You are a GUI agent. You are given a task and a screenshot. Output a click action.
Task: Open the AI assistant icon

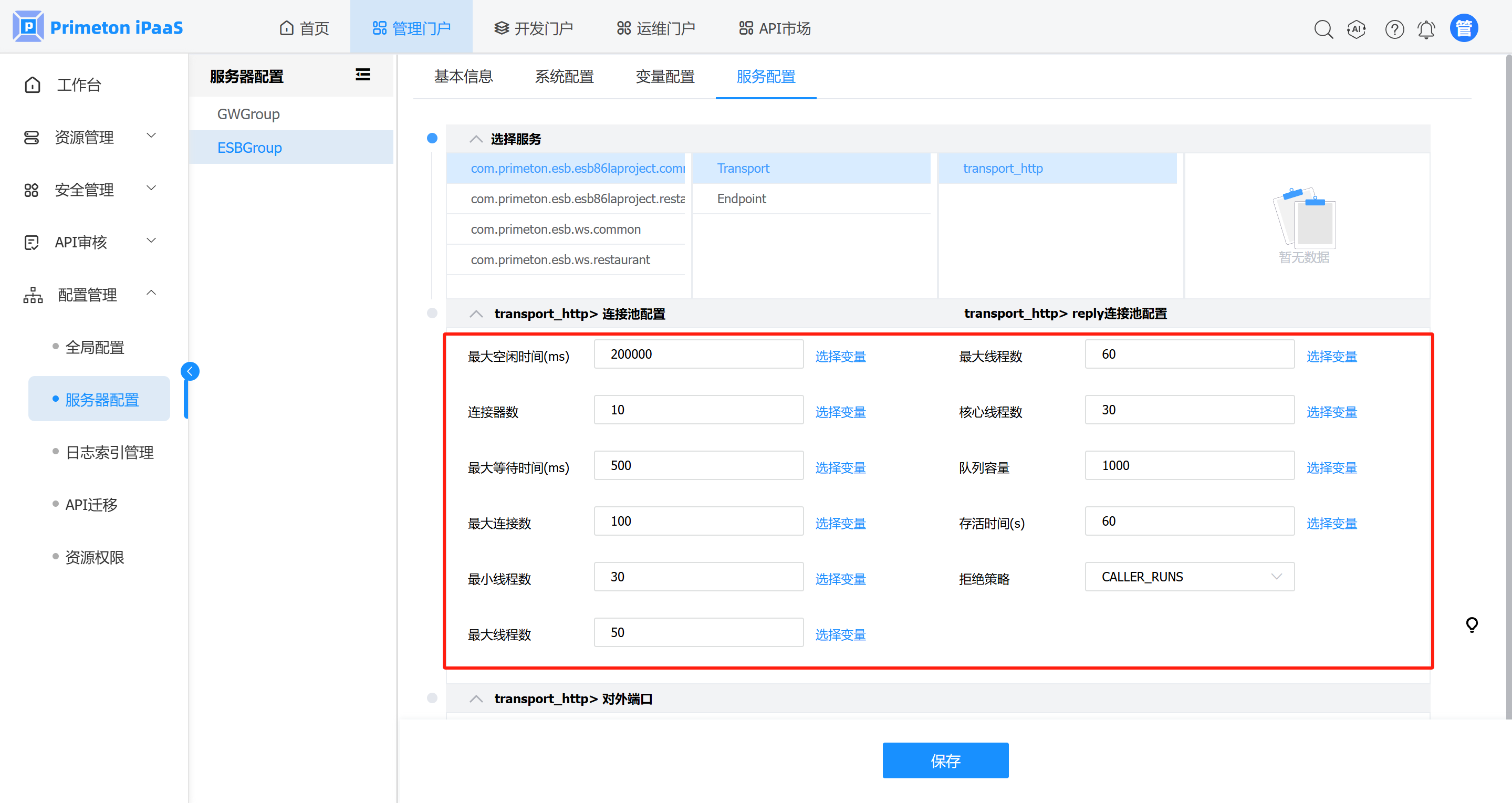[x=1357, y=29]
